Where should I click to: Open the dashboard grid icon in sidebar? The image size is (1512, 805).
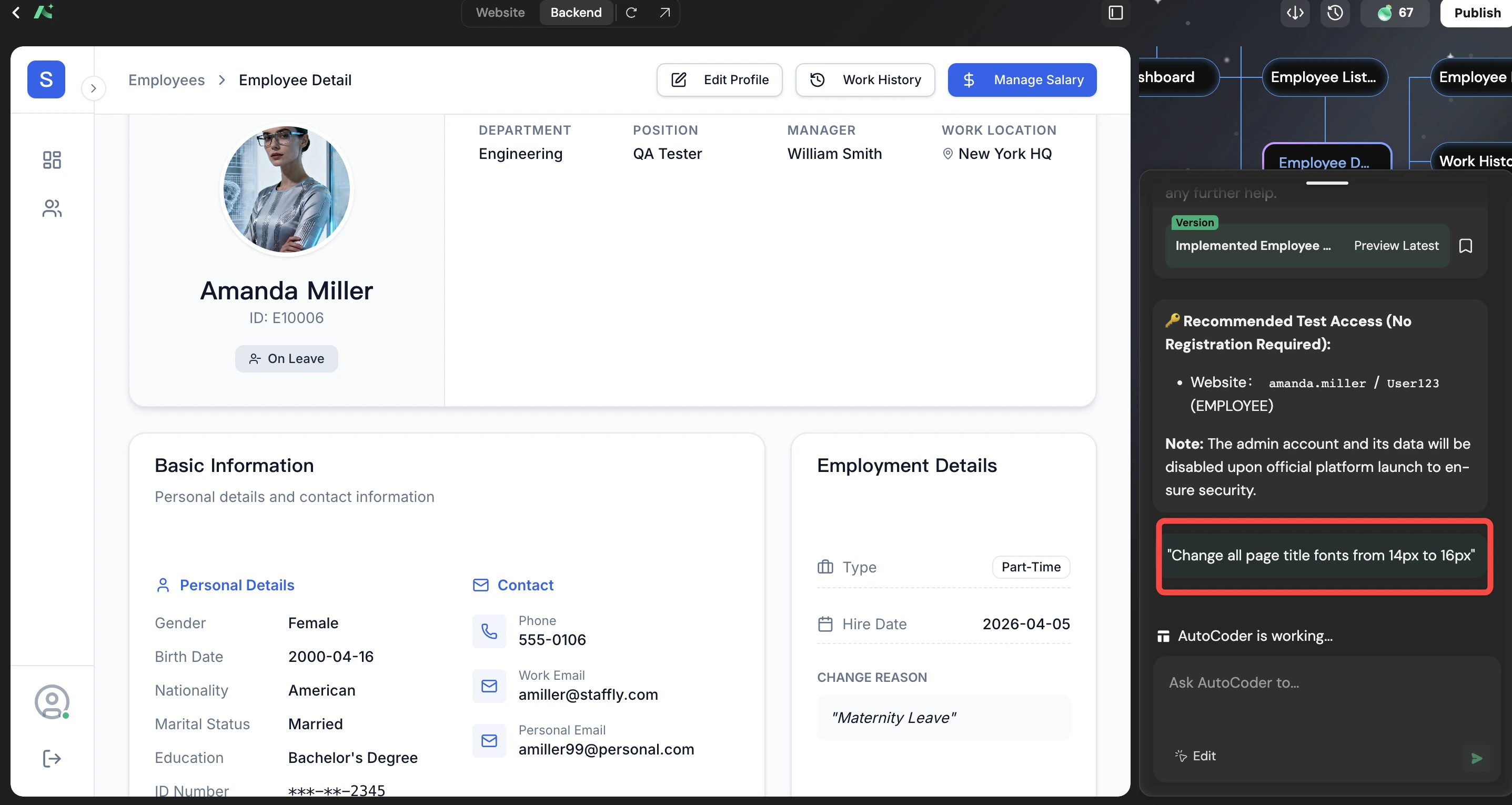52,160
